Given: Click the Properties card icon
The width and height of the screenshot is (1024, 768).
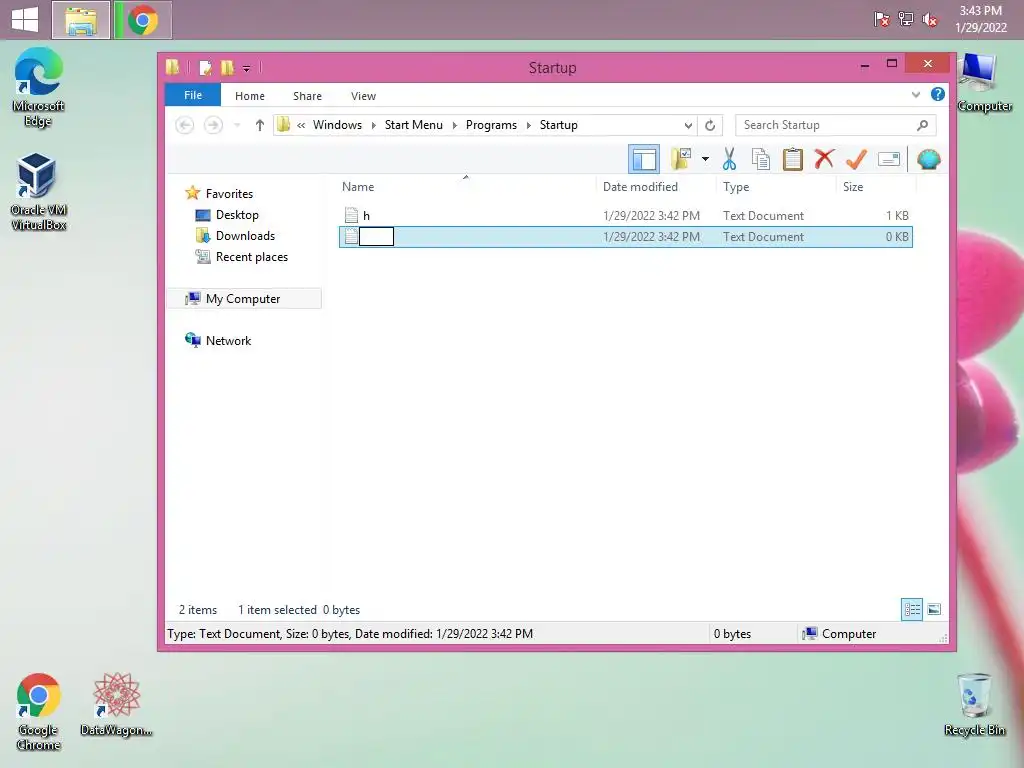Looking at the screenshot, I should [x=889, y=159].
